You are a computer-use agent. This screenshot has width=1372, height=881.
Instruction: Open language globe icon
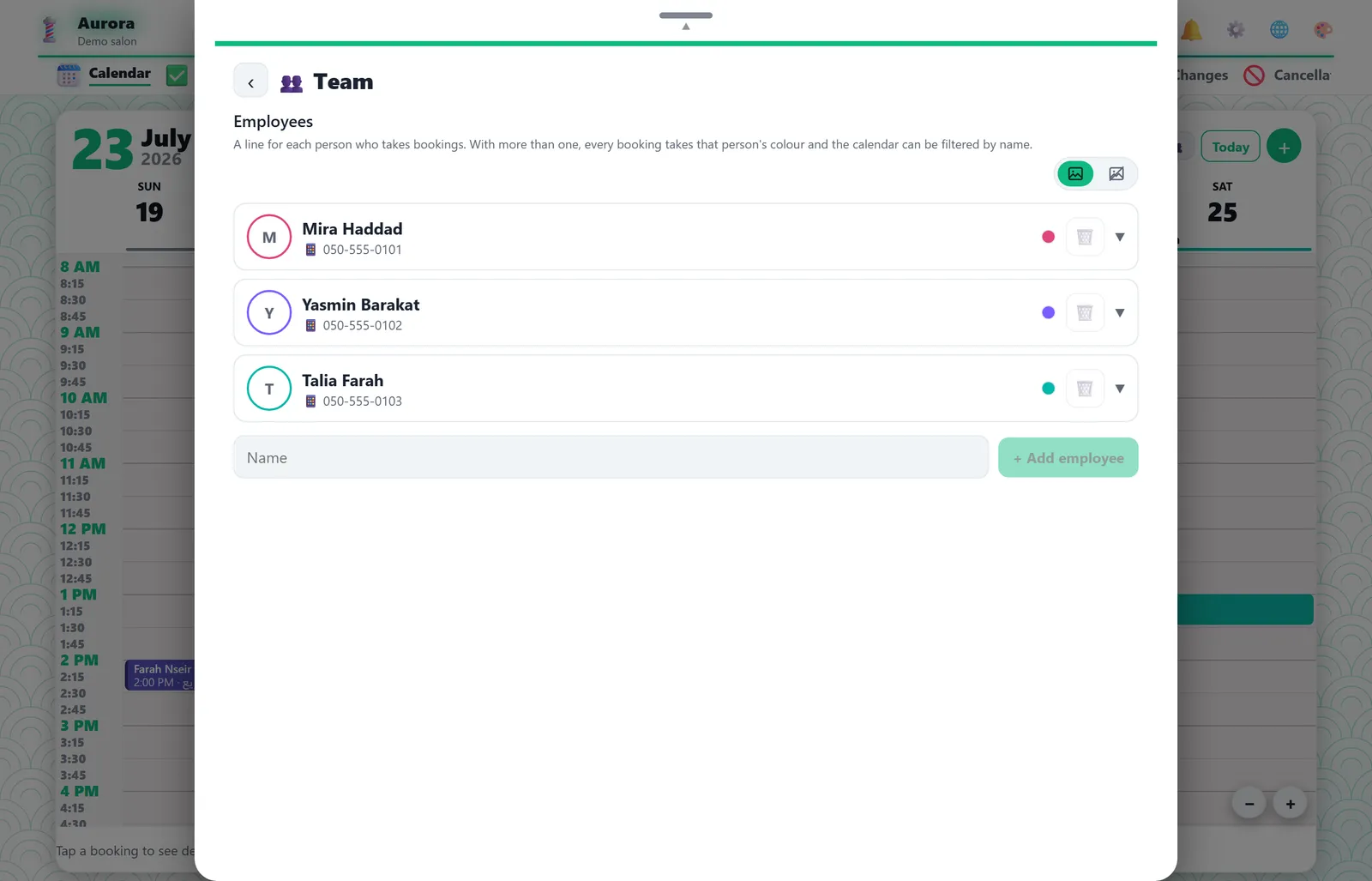click(1279, 30)
